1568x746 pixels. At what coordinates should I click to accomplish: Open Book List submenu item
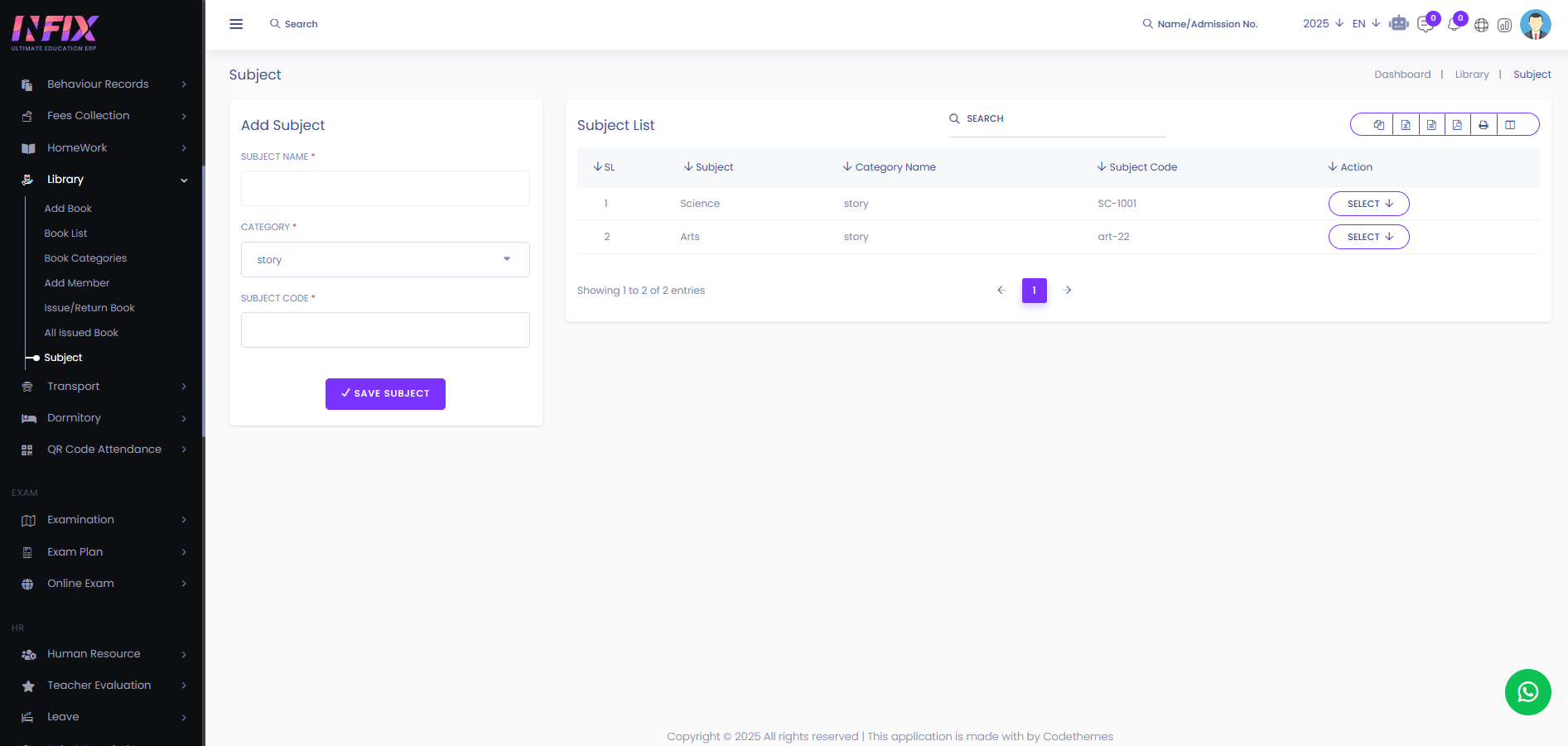pyautogui.click(x=65, y=233)
